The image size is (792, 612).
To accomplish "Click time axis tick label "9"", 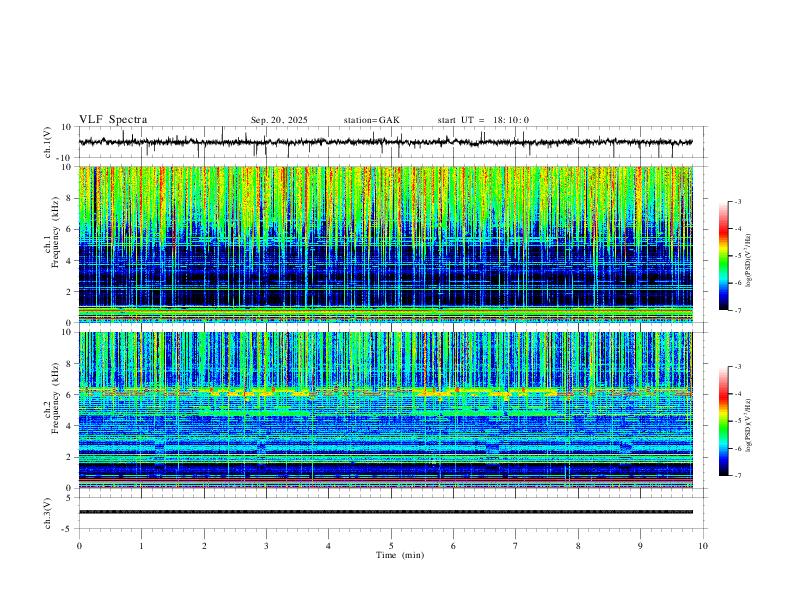I will pos(640,546).
